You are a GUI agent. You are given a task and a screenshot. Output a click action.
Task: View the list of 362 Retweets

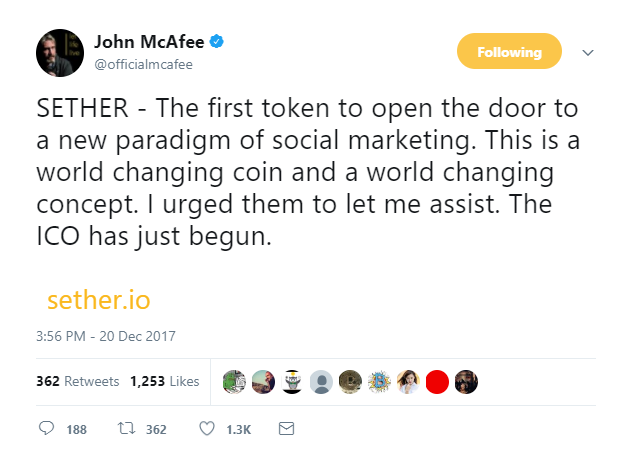[x=77, y=381]
